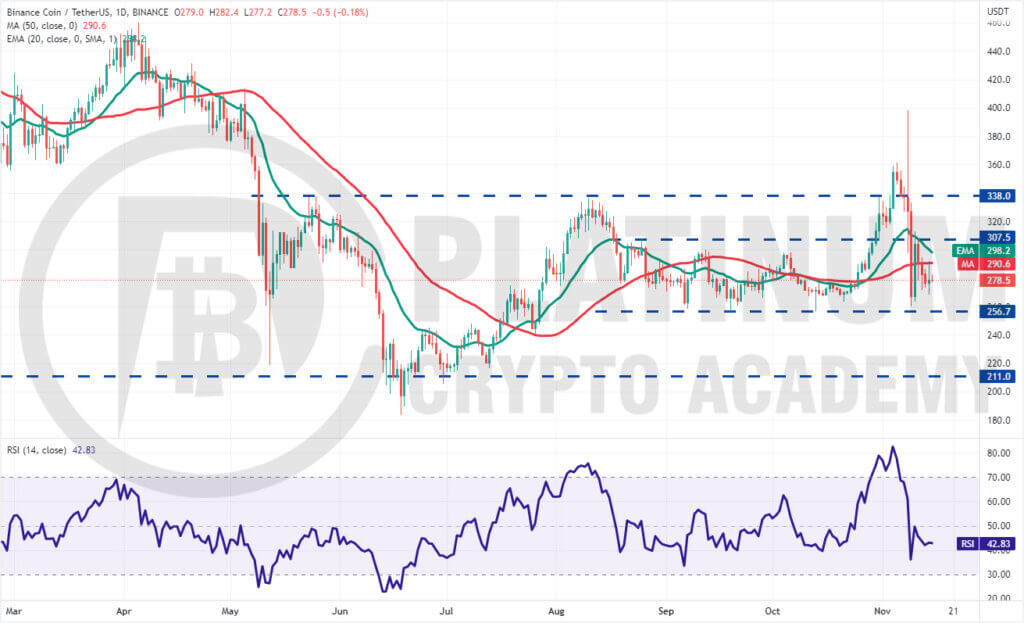The image size is (1024, 623).
Task: Click the 290.6 value in MA legend
Action: pyautogui.click(x=95, y=25)
